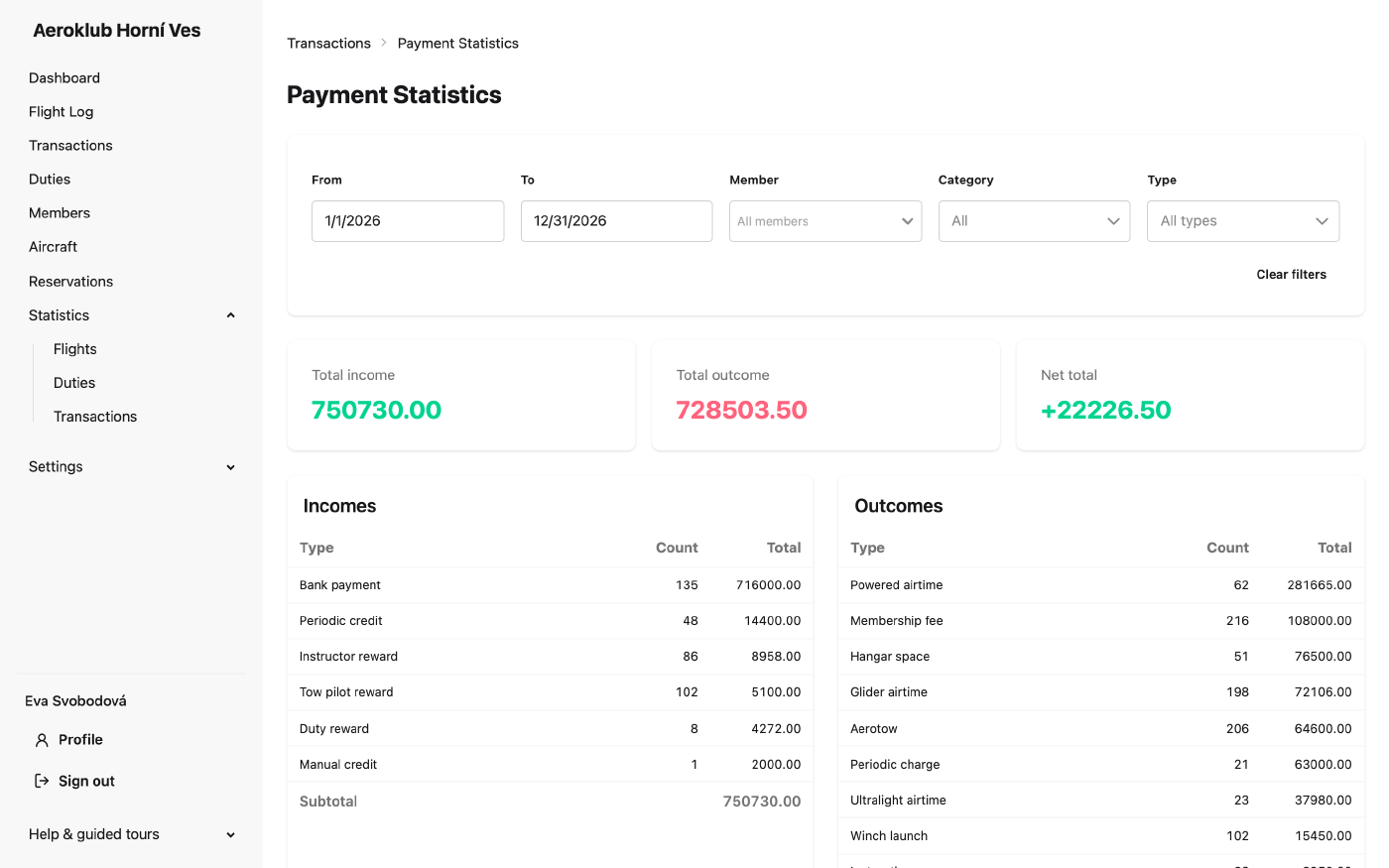Image resolution: width=1389 pixels, height=868 pixels.
Task: Click Incomes Count column header
Action: [677, 548]
